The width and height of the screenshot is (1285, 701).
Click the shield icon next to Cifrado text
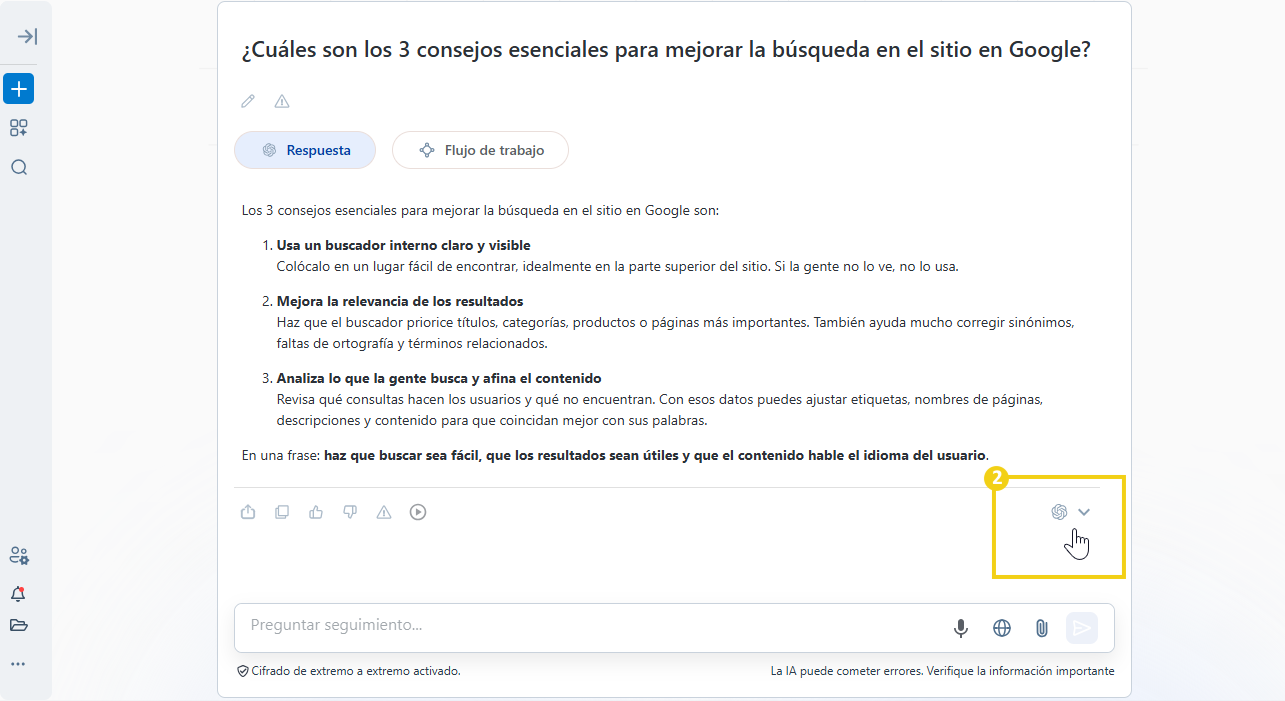tap(242, 672)
